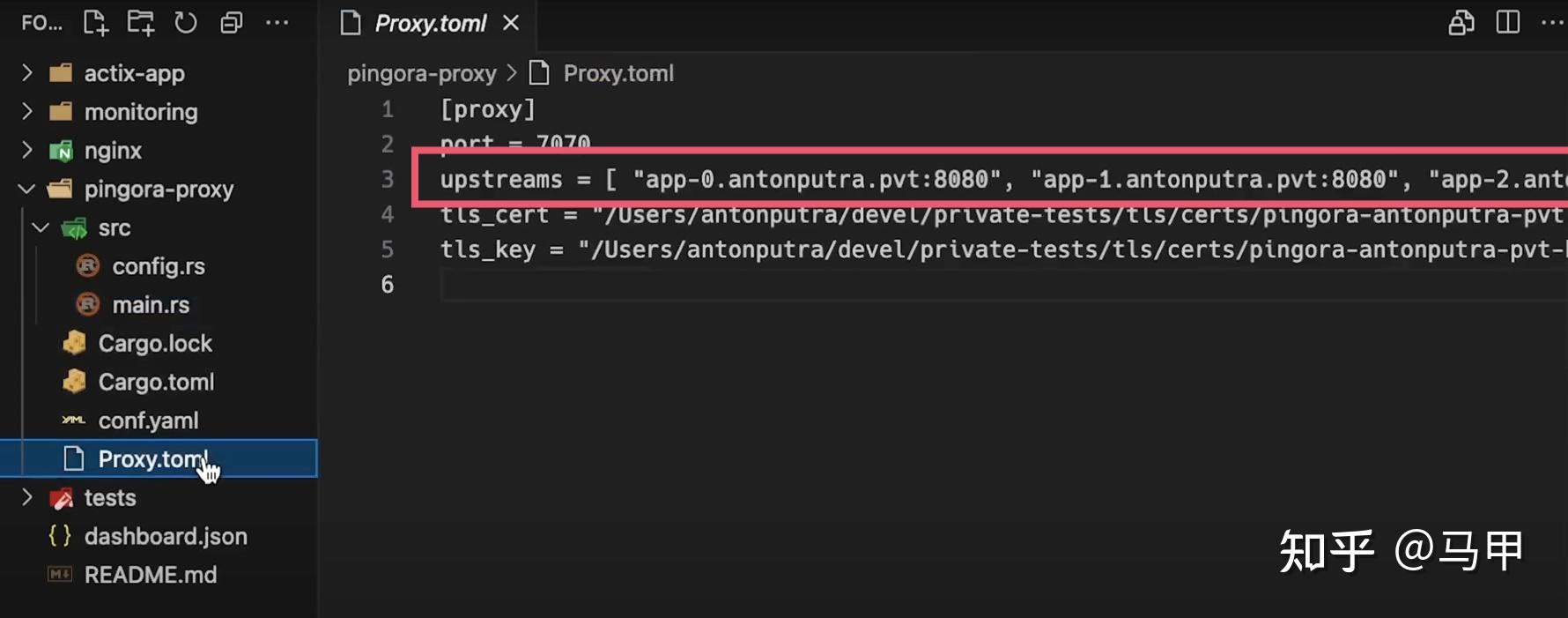Switch to the Proxy.toml editor tab
Image resolution: width=1568 pixels, height=618 pixels.
click(431, 23)
